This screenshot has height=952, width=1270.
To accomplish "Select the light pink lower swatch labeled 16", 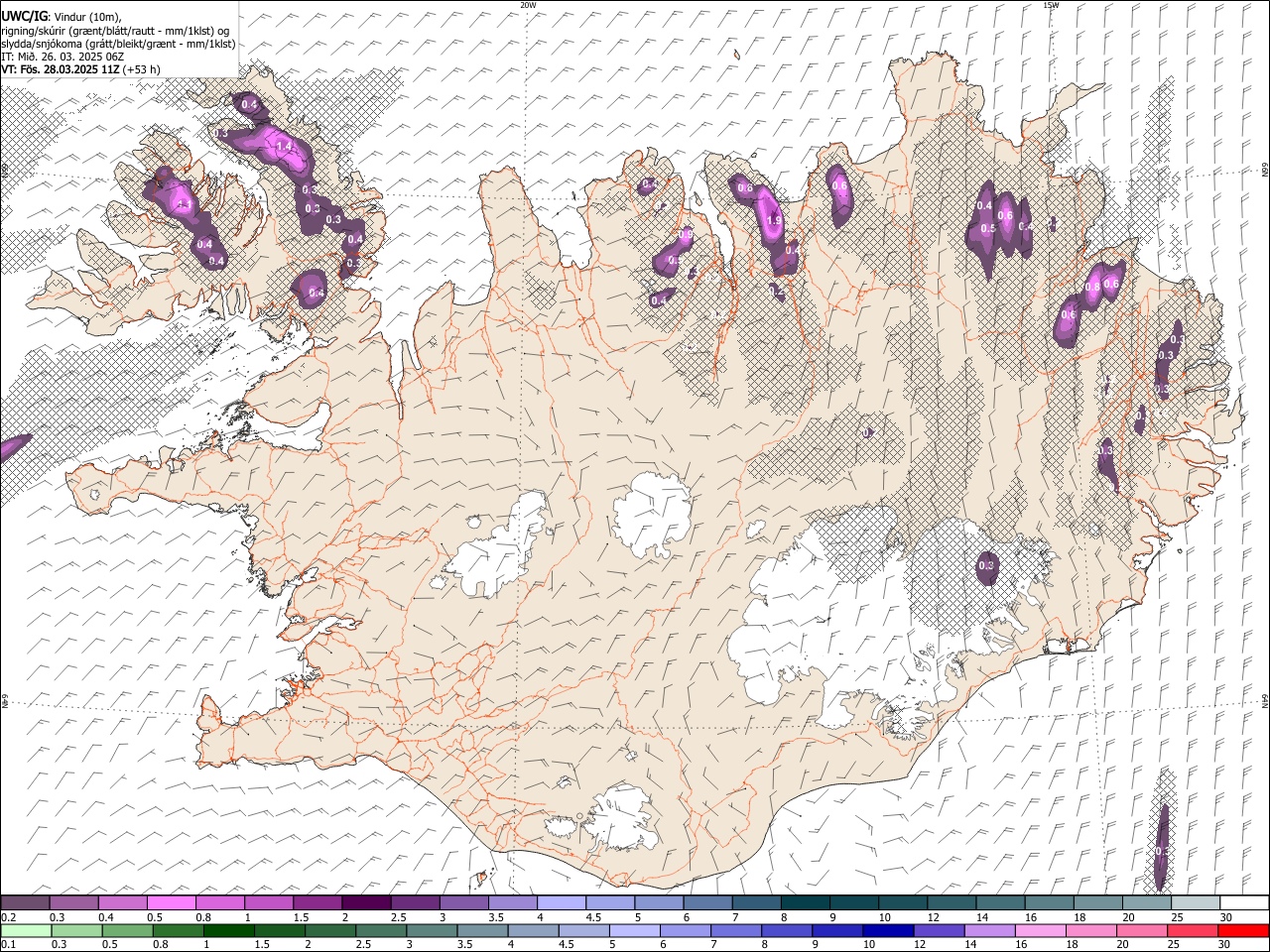I will [x=1040, y=930].
